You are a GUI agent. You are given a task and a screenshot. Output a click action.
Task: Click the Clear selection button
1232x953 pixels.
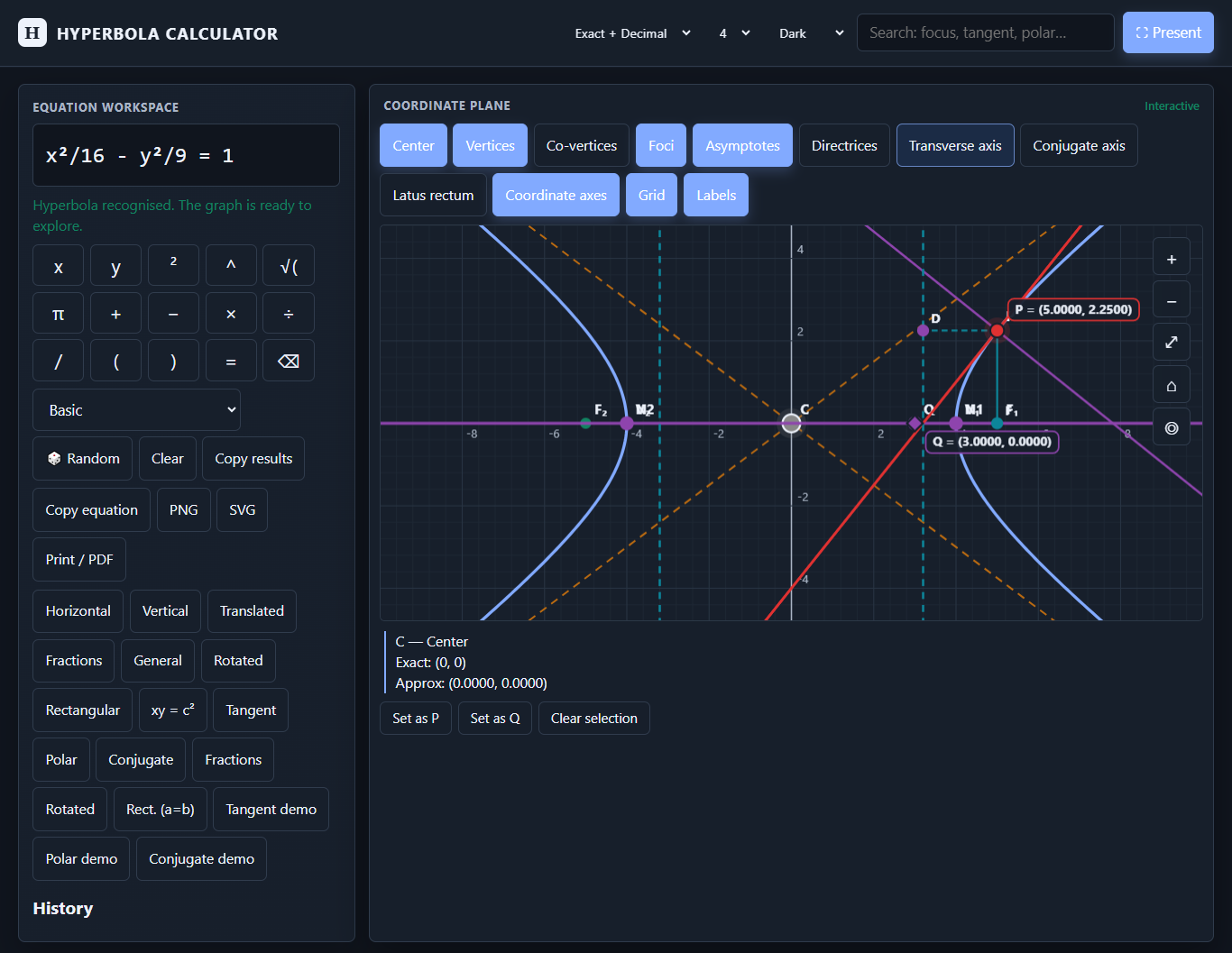pyautogui.click(x=593, y=719)
